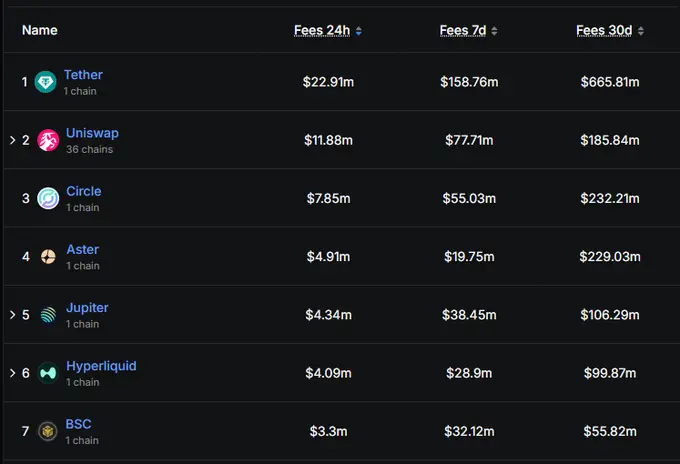Screen dimensions: 680x464
Task: Open the Hyperliquid protocol link
Action: [x=101, y=365]
